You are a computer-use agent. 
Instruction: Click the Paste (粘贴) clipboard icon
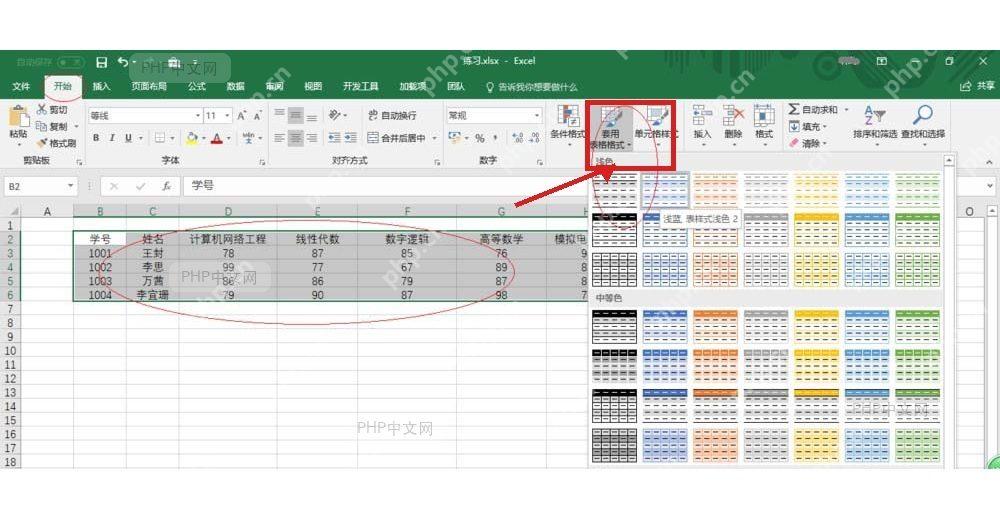coord(18,115)
